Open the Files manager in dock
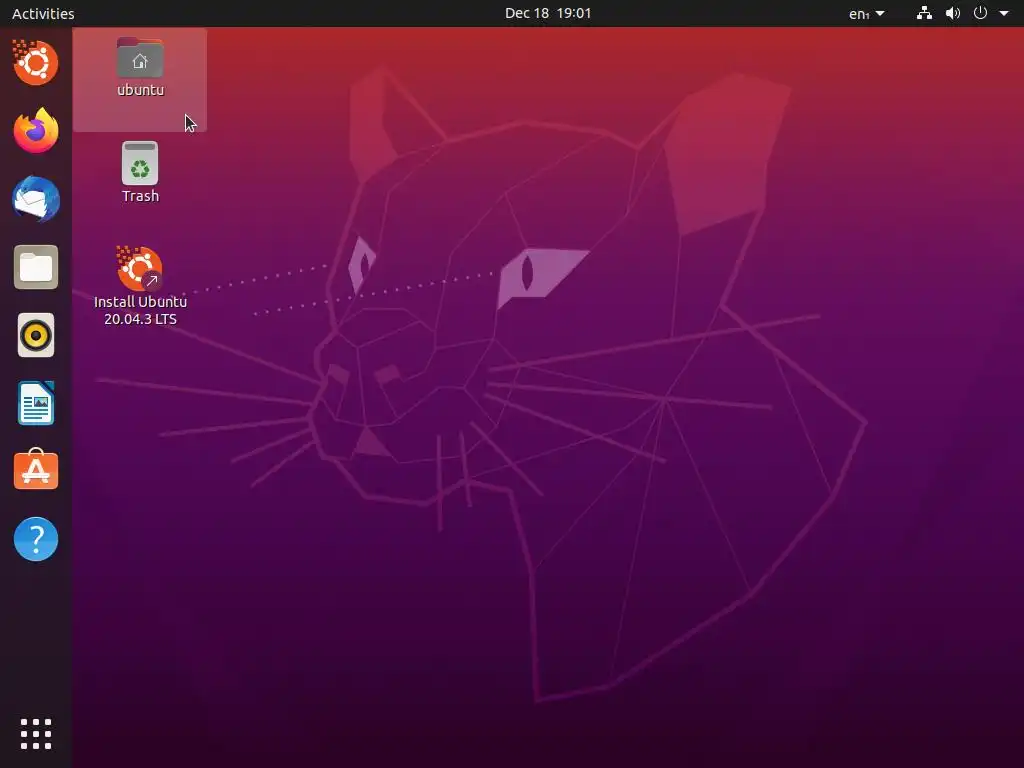This screenshot has width=1024, height=768. coord(36,267)
